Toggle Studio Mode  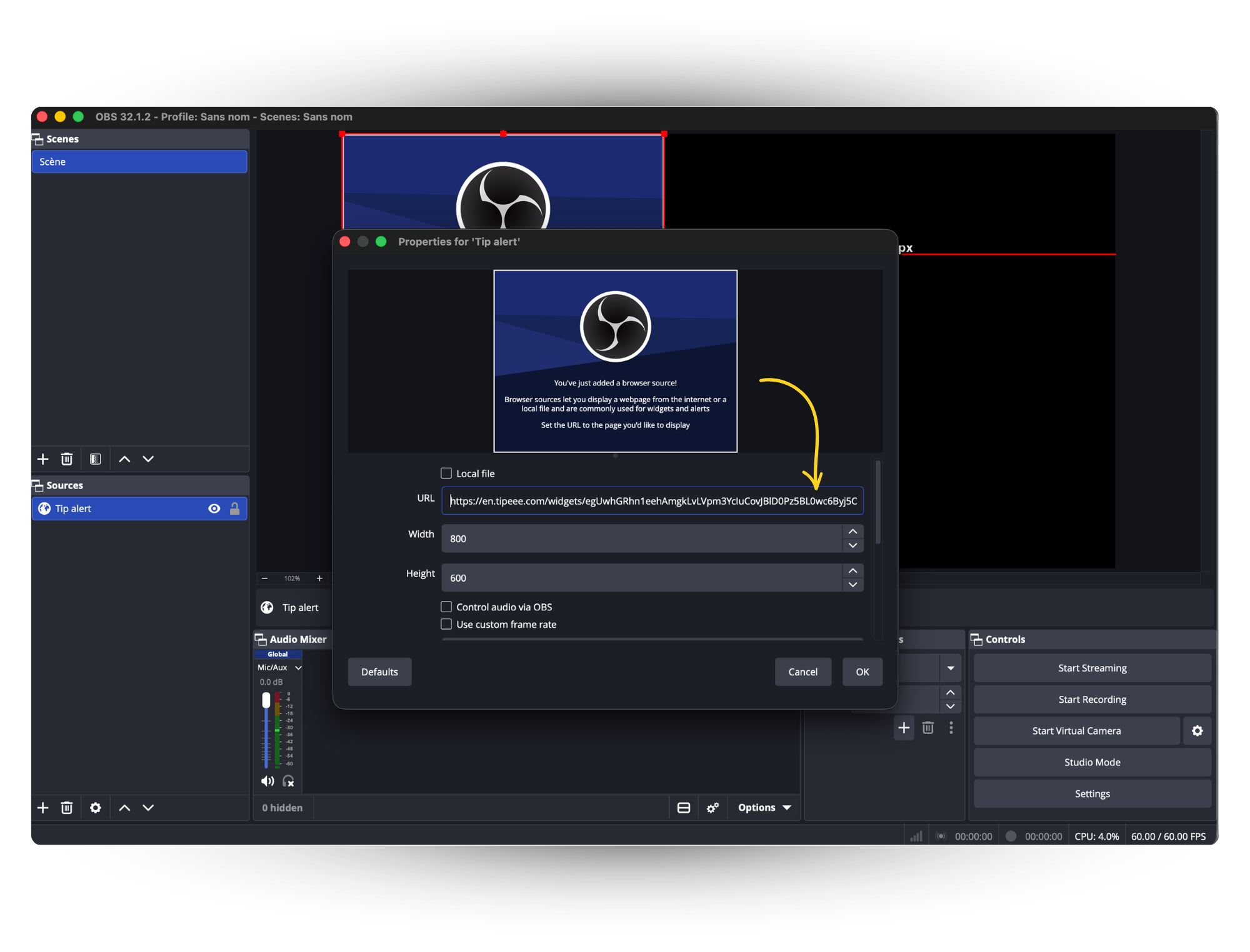point(1092,762)
